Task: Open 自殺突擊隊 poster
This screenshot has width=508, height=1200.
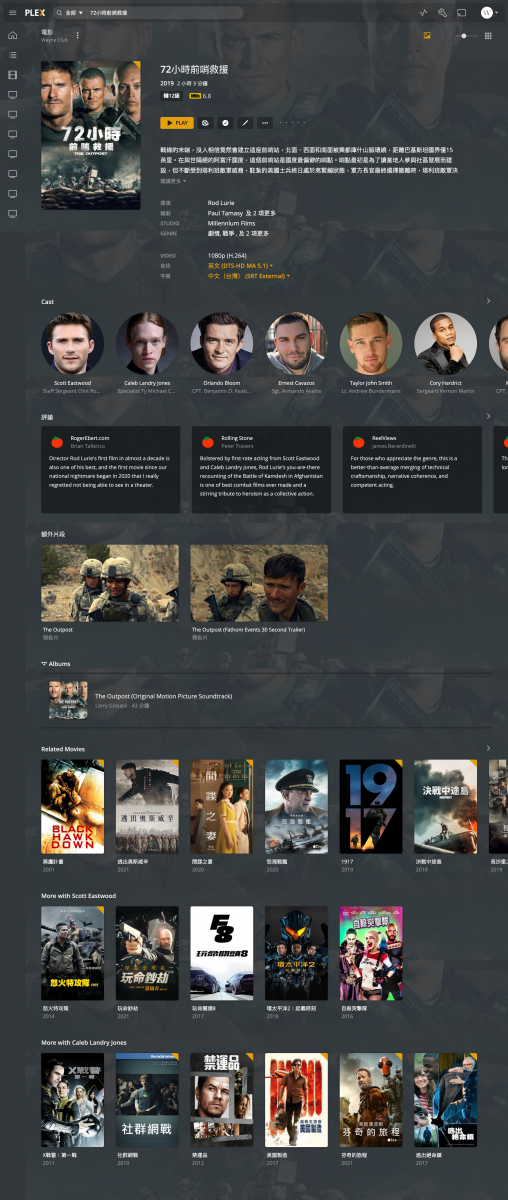Action: (x=371, y=953)
